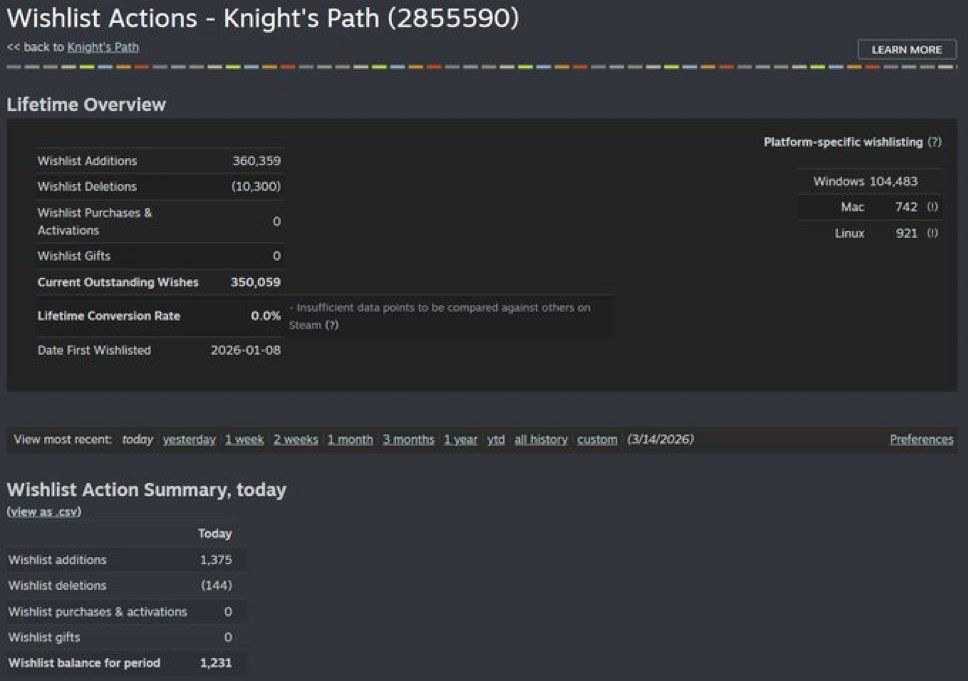Open the Preferences link

click(921, 439)
